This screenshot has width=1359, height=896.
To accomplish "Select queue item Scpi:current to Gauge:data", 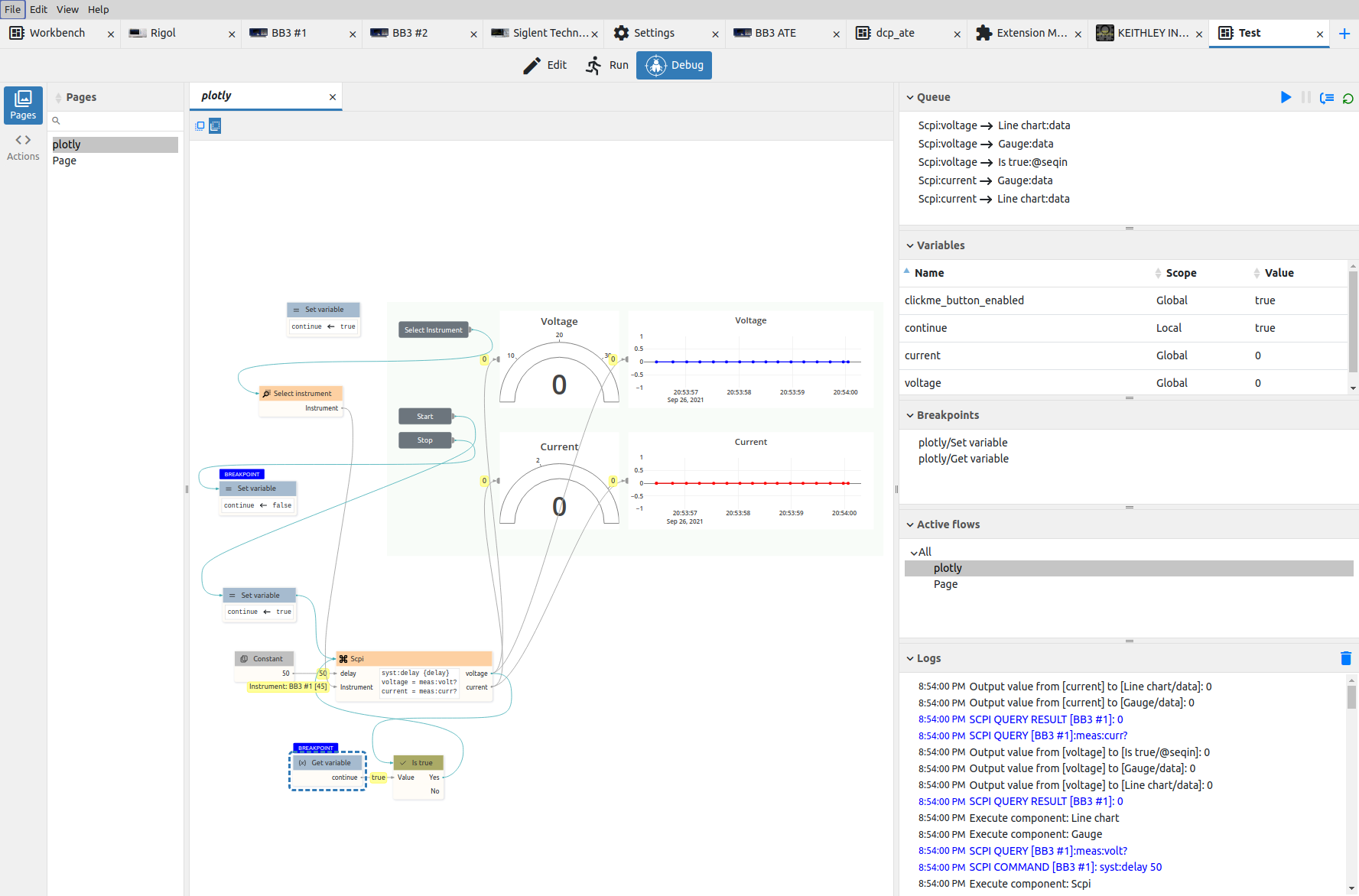I will coord(986,180).
